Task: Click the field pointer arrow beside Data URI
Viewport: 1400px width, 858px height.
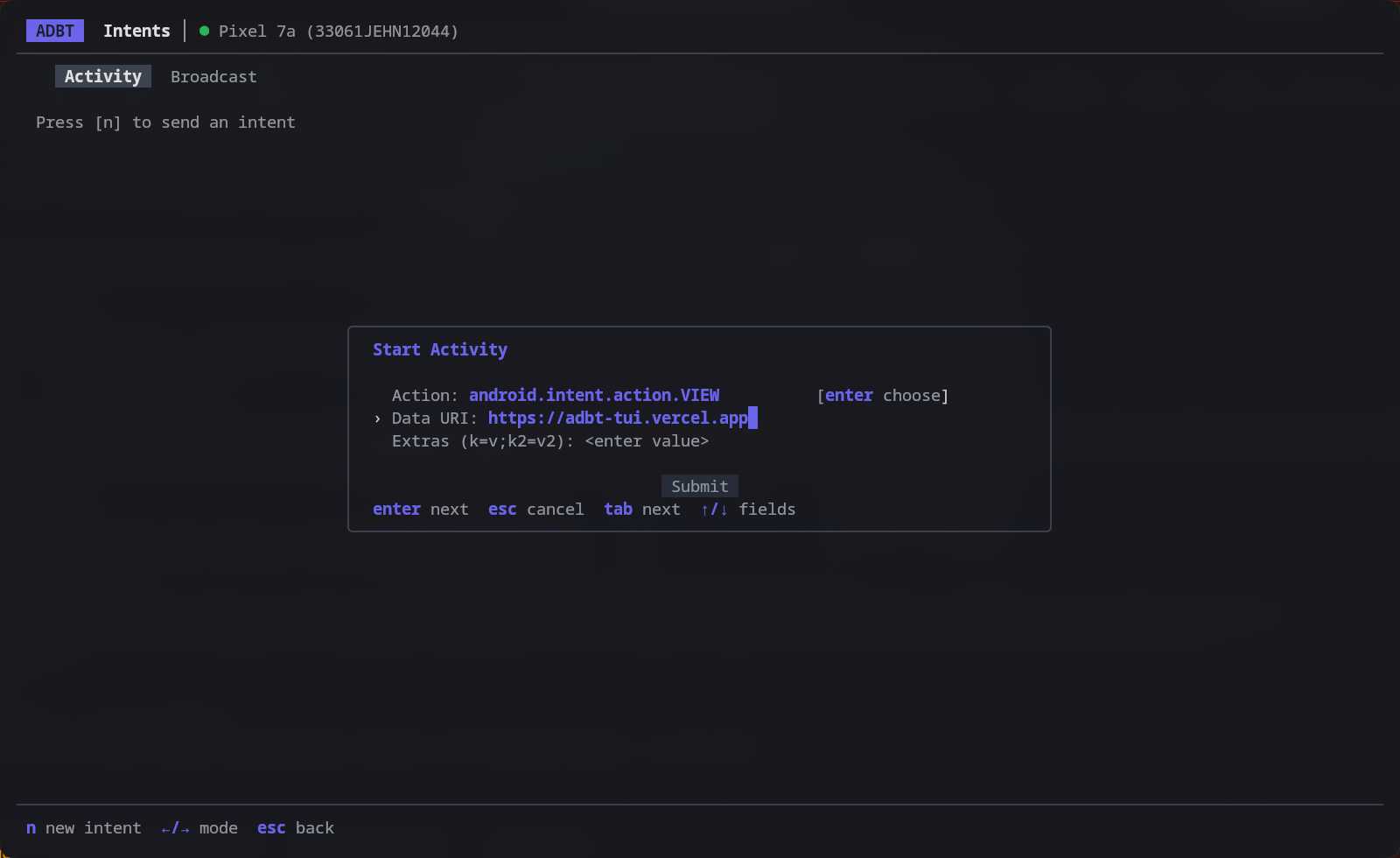Action: (377, 418)
